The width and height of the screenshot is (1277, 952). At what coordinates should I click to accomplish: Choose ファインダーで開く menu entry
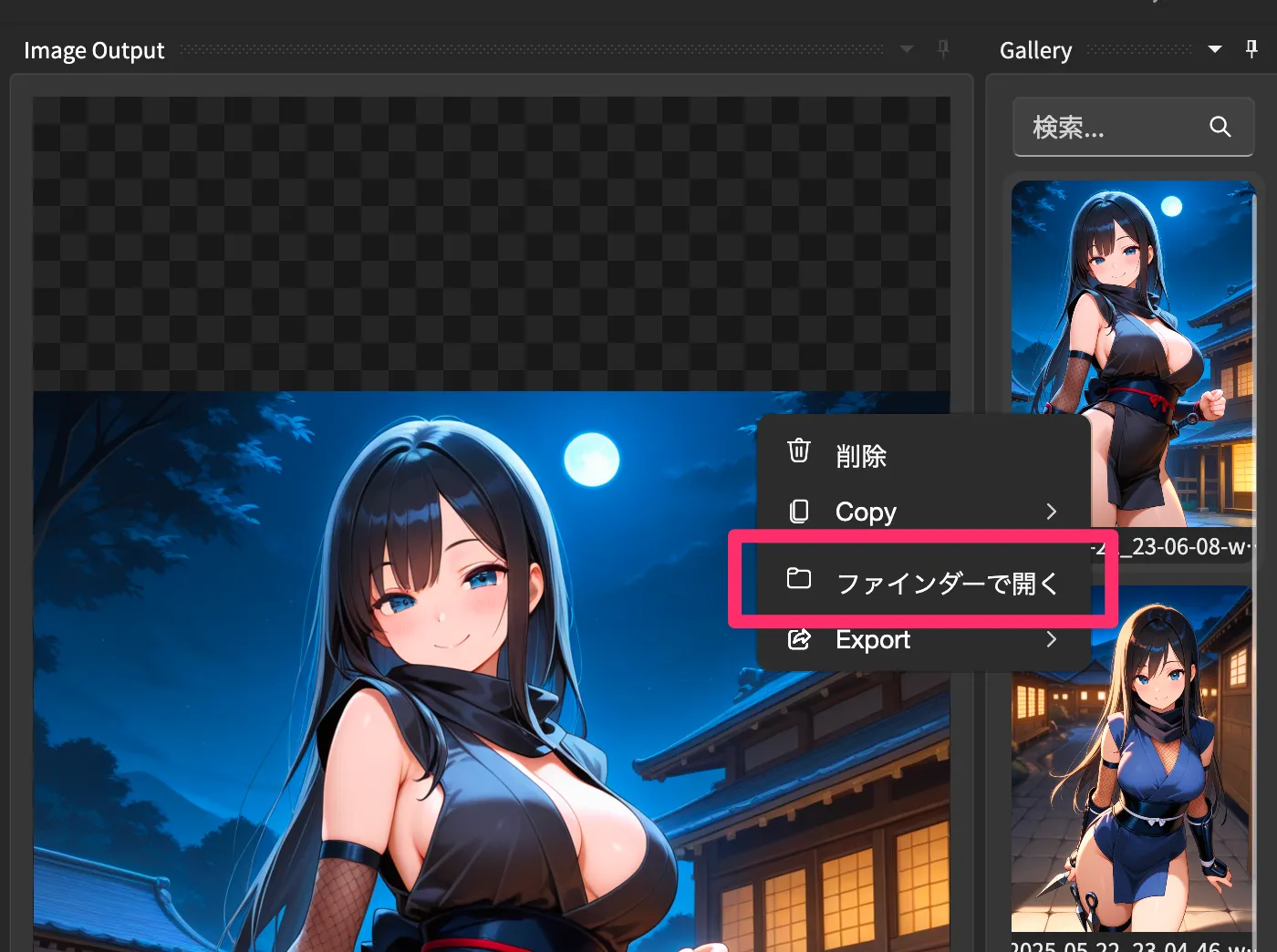(924, 581)
